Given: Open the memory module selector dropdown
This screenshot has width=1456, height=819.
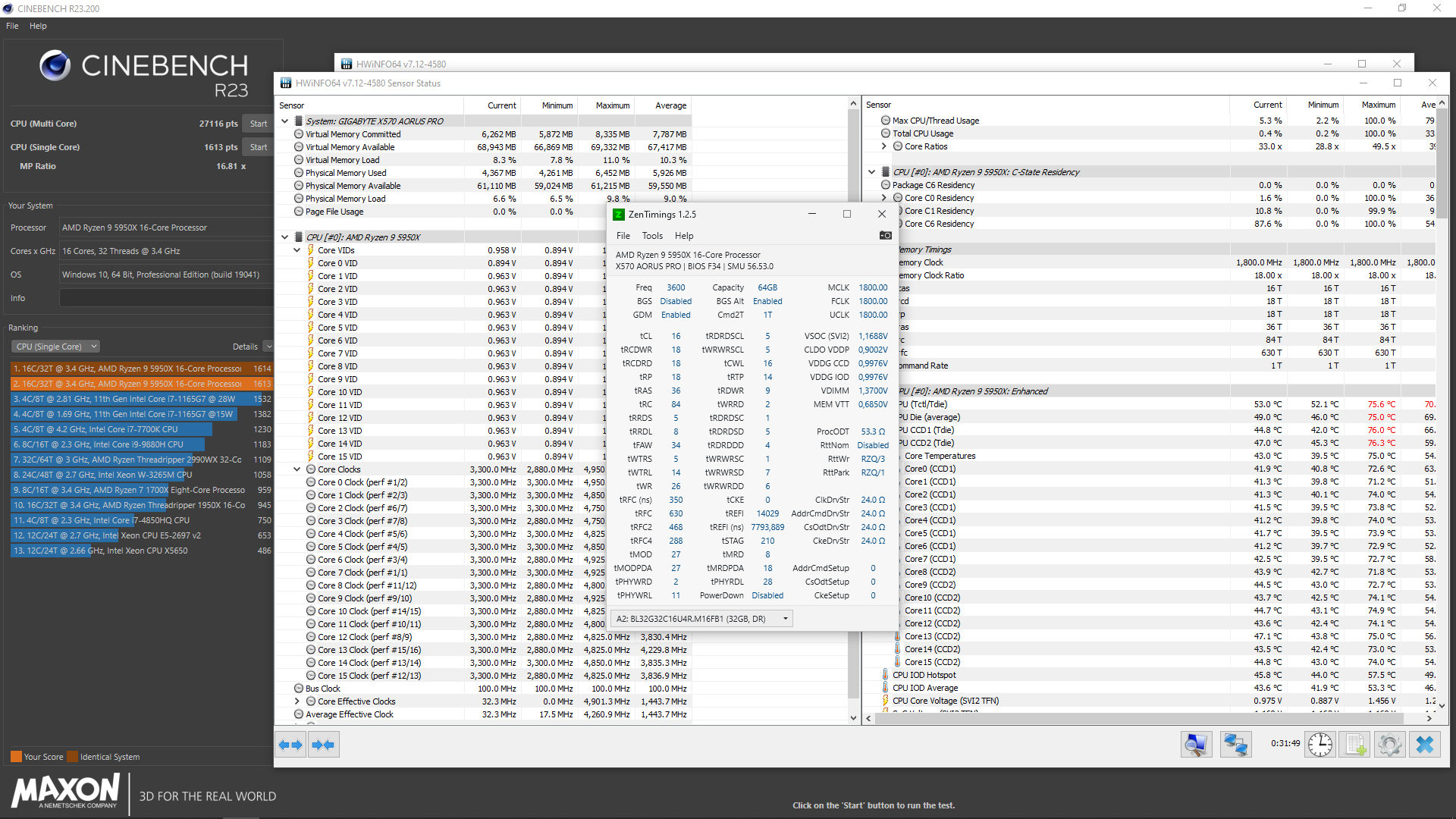Looking at the screenshot, I should (701, 619).
